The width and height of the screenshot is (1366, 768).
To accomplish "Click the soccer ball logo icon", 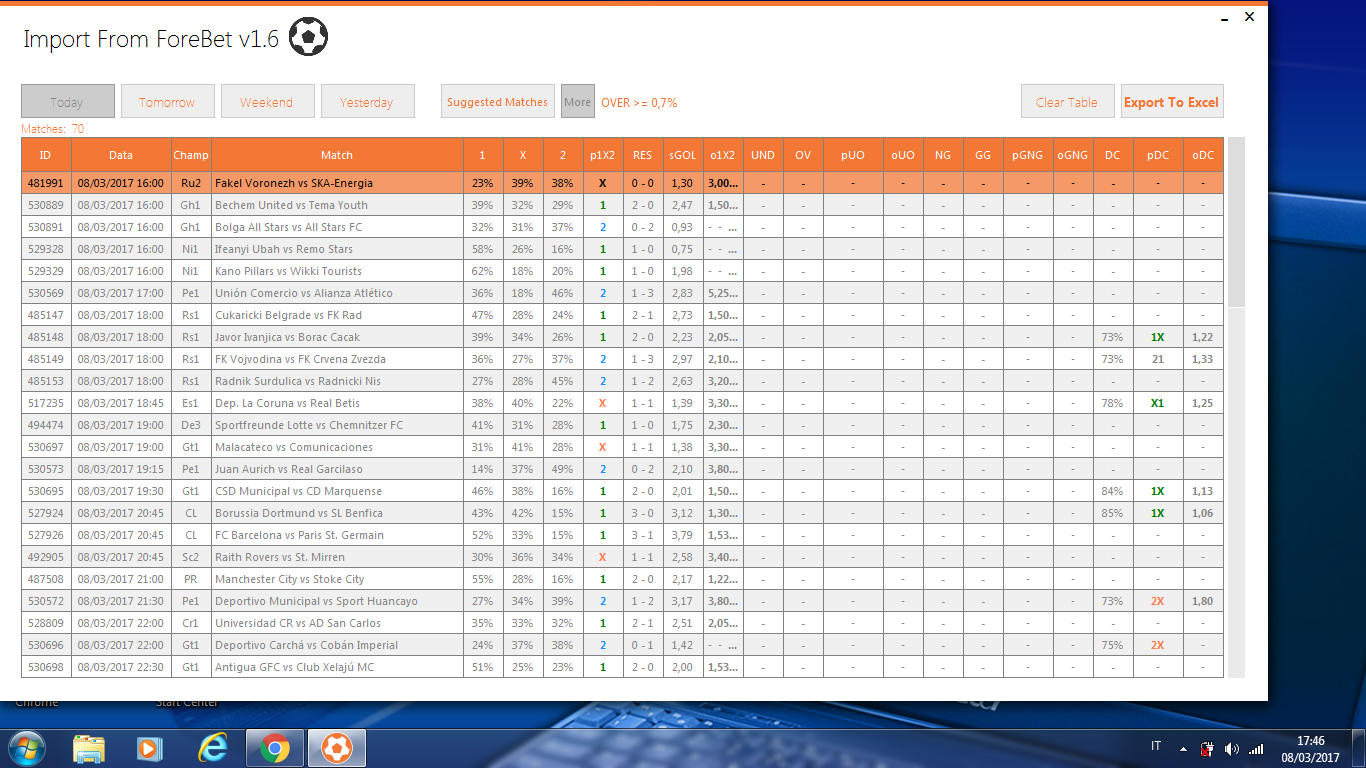I will click(309, 38).
